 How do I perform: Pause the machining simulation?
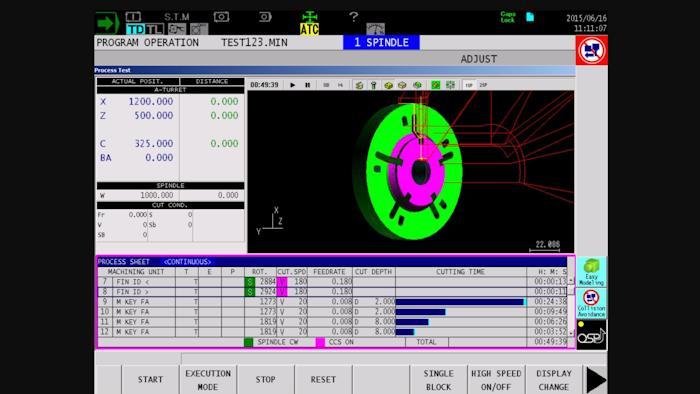(308, 85)
